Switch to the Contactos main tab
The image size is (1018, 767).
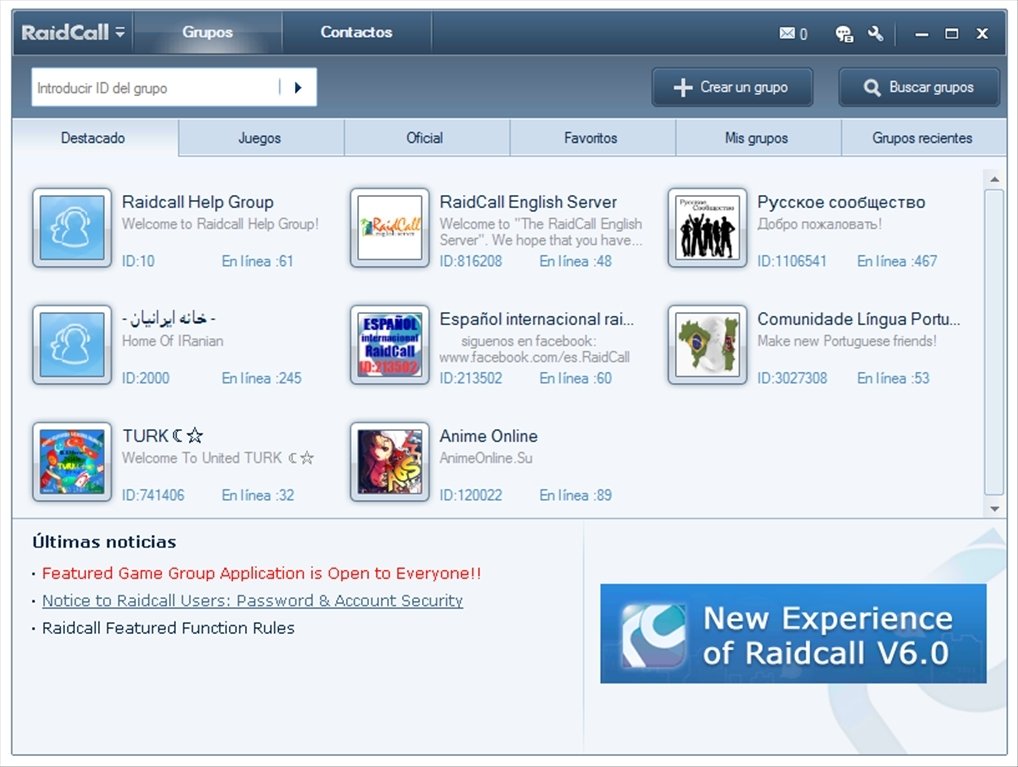356,32
